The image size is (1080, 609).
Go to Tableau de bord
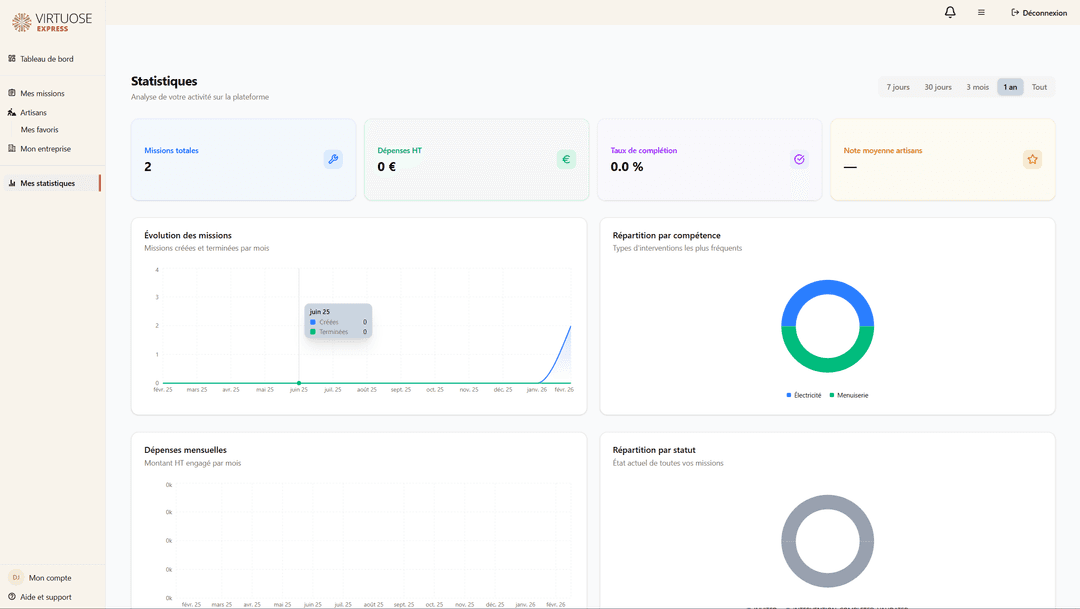46,59
